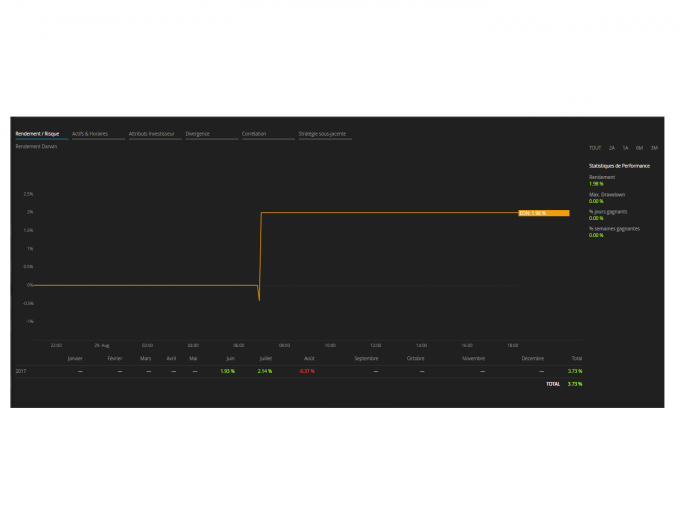Set chart range to 1A
Viewport: 680px width, 525px height.
[x=625, y=148]
